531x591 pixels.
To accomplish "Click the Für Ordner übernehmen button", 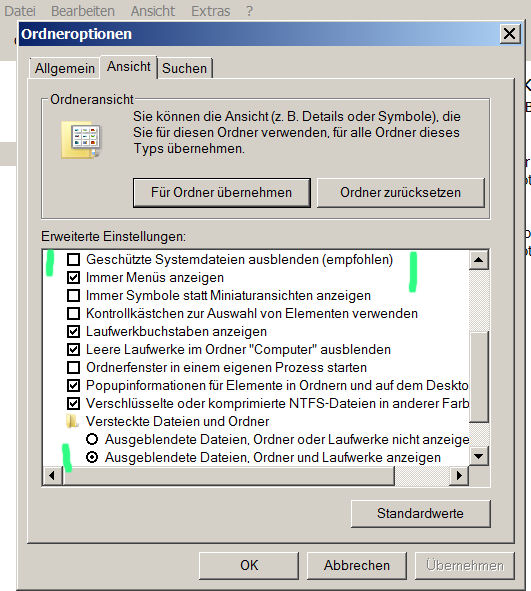I will pos(222,193).
